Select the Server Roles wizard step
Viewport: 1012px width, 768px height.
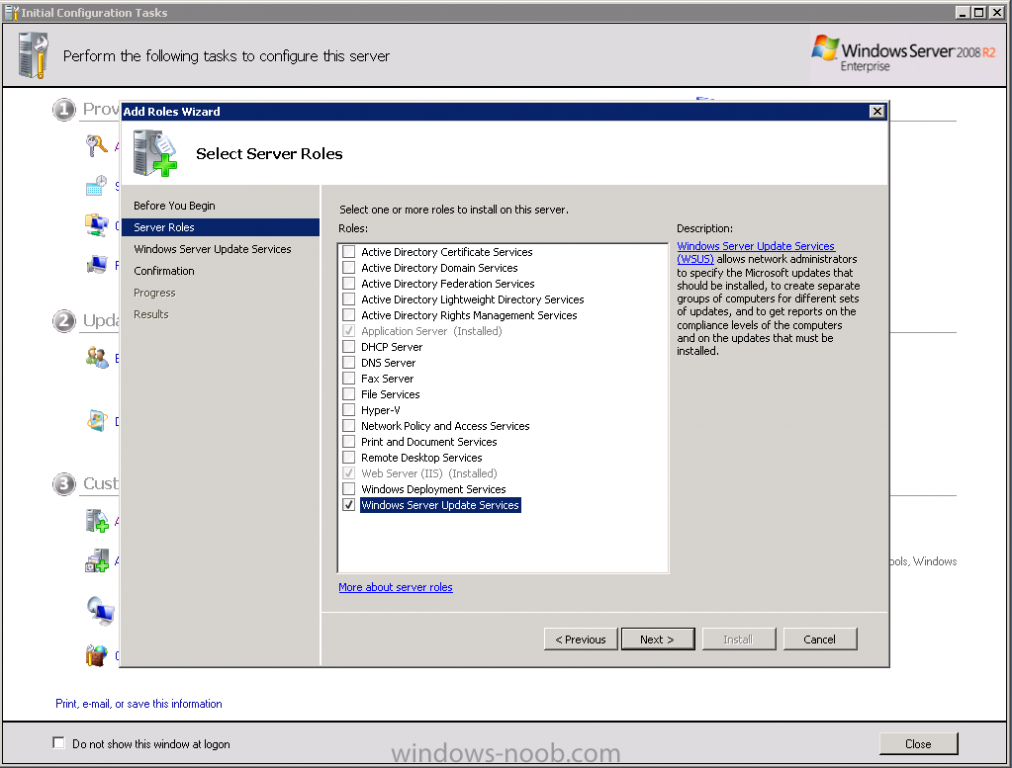(221, 227)
